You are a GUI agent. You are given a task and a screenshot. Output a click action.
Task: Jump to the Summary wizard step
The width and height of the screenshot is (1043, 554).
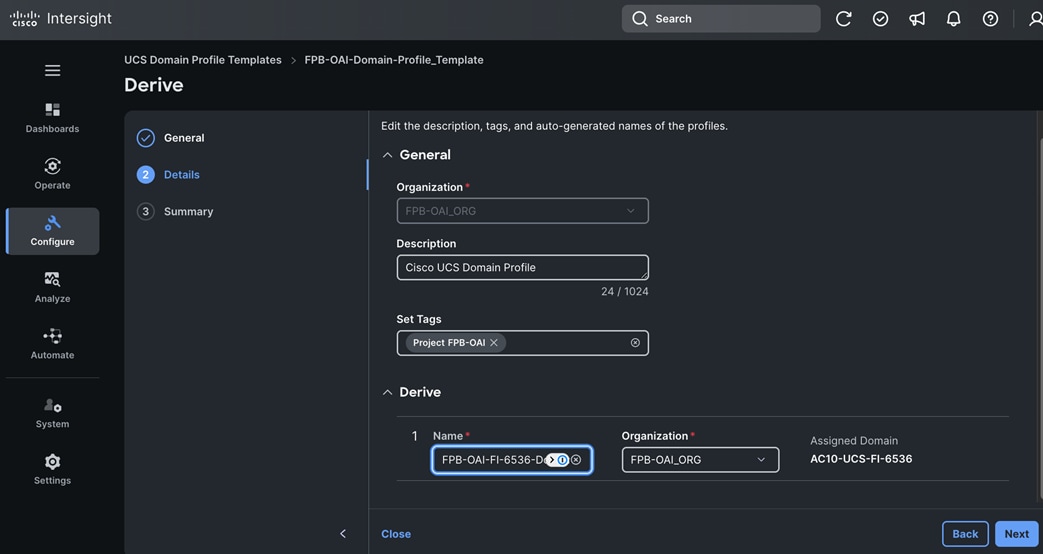(175, 211)
